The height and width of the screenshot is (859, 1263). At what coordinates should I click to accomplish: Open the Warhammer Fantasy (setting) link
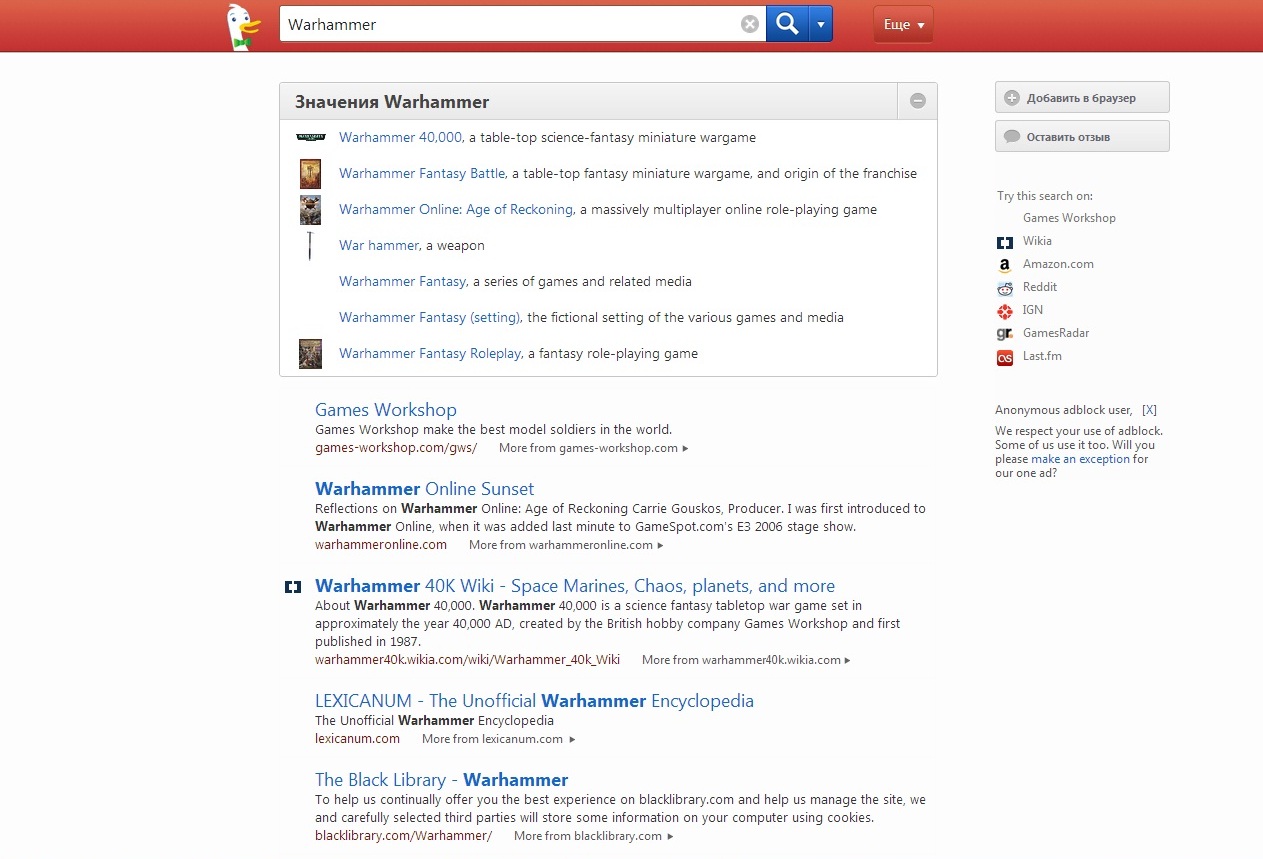tap(429, 318)
